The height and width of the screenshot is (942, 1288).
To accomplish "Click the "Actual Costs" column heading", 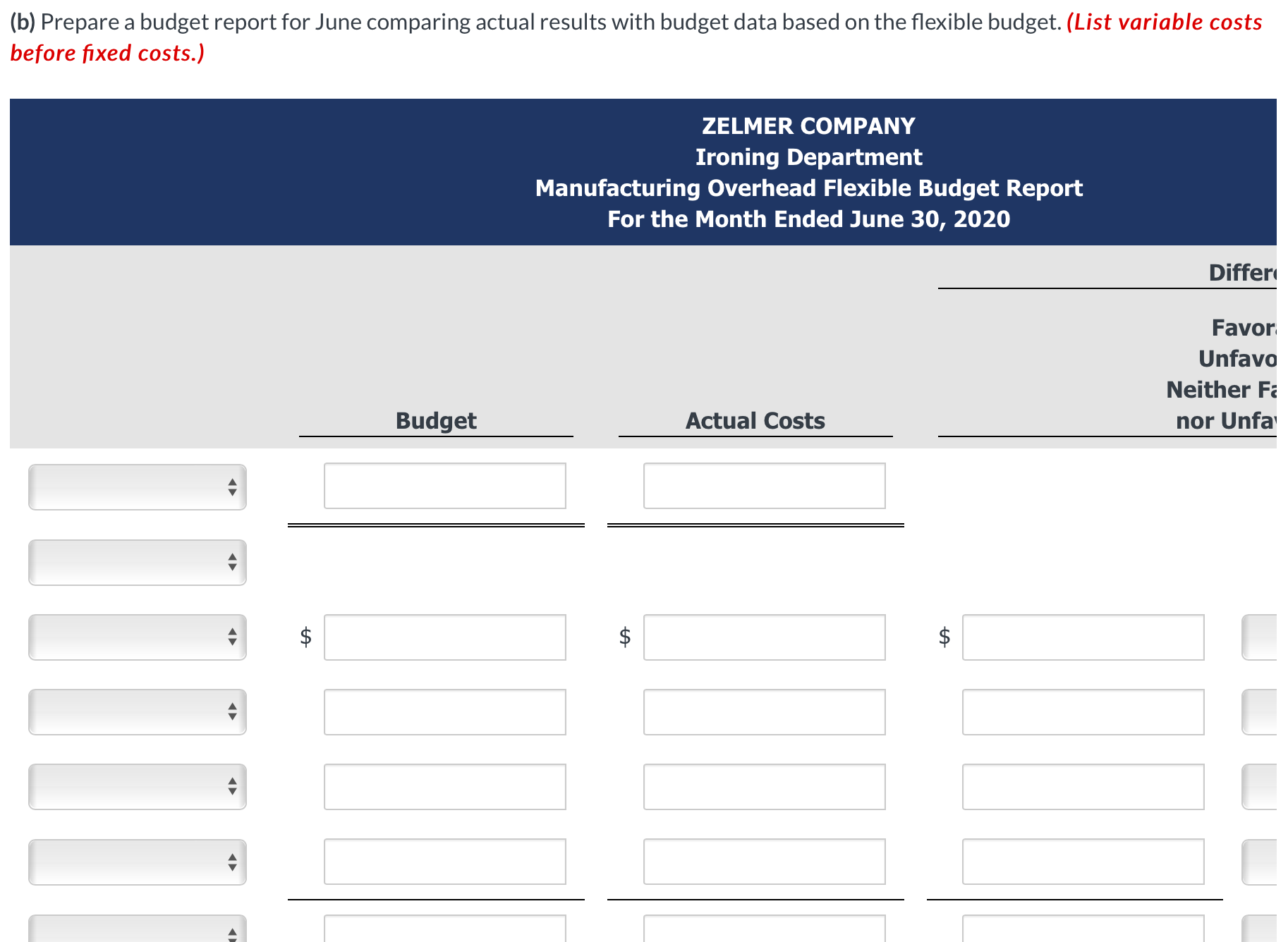I will pos(755,421).
